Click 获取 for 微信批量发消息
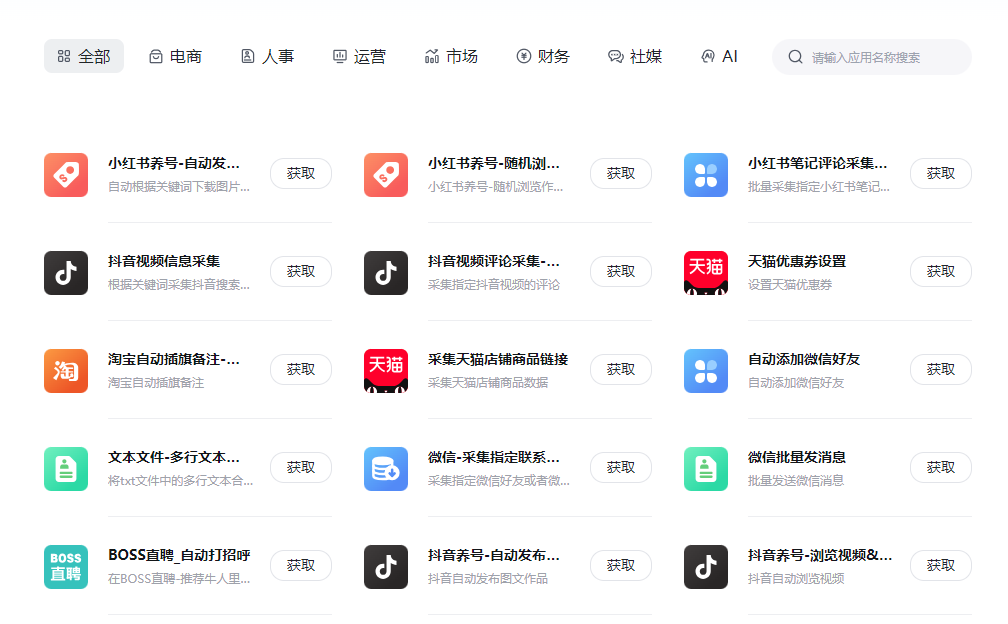 [940, 467]
